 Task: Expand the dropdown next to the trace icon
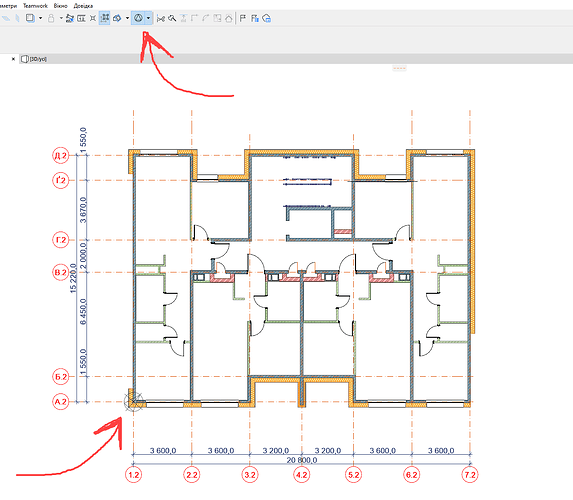tap(40, 18)
